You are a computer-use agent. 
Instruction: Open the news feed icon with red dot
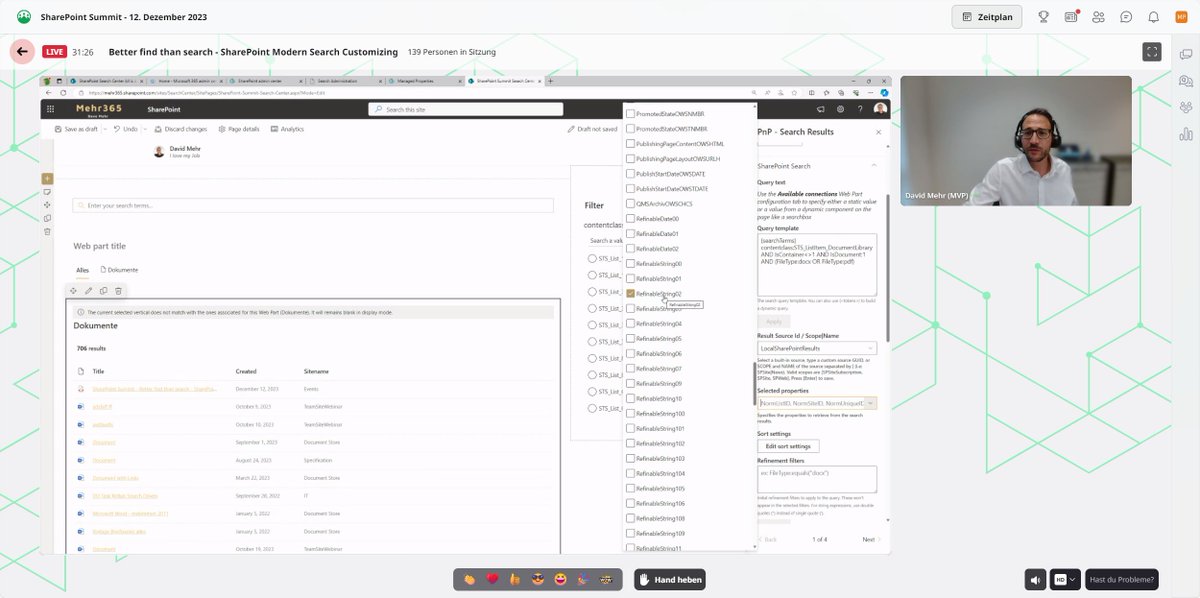point(1072,16)
